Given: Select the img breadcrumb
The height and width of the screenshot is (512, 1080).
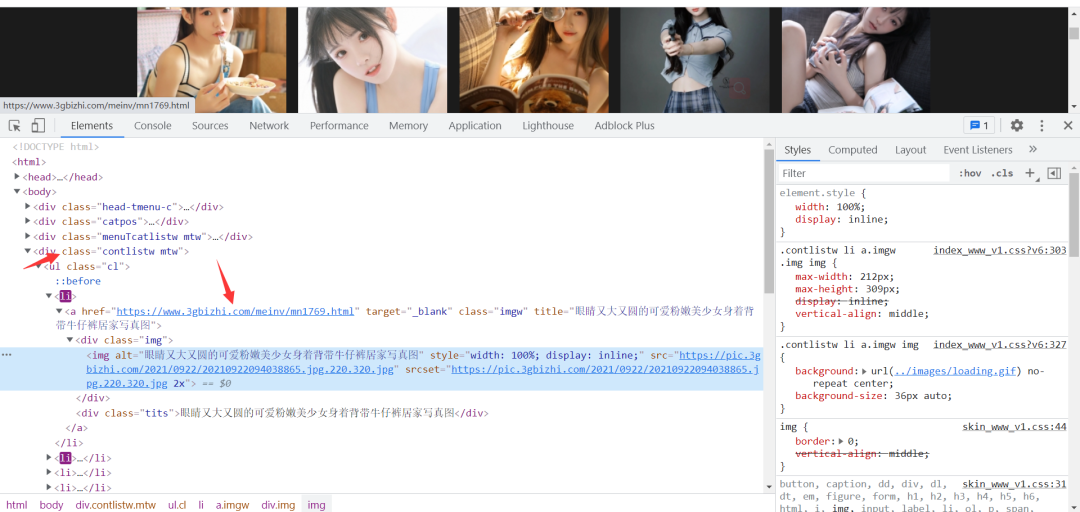Looking at the screenshot, I should pos(317,505).
